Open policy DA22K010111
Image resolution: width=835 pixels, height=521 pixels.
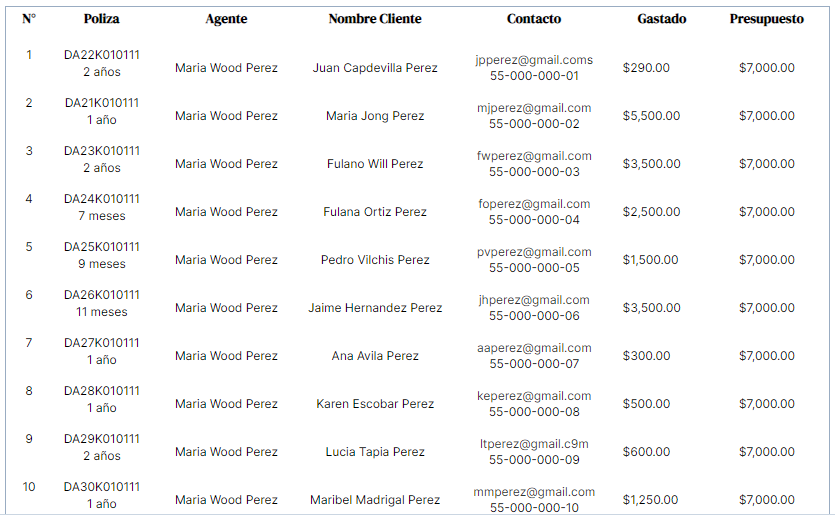click(x=102, y=55)
